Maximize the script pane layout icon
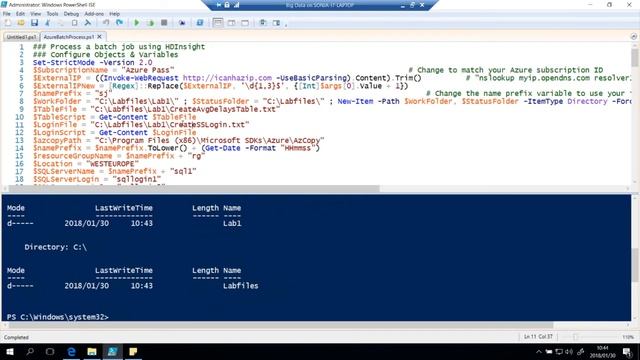The width and height of the screenshot is (640, 360). click(x=245, y=23)
